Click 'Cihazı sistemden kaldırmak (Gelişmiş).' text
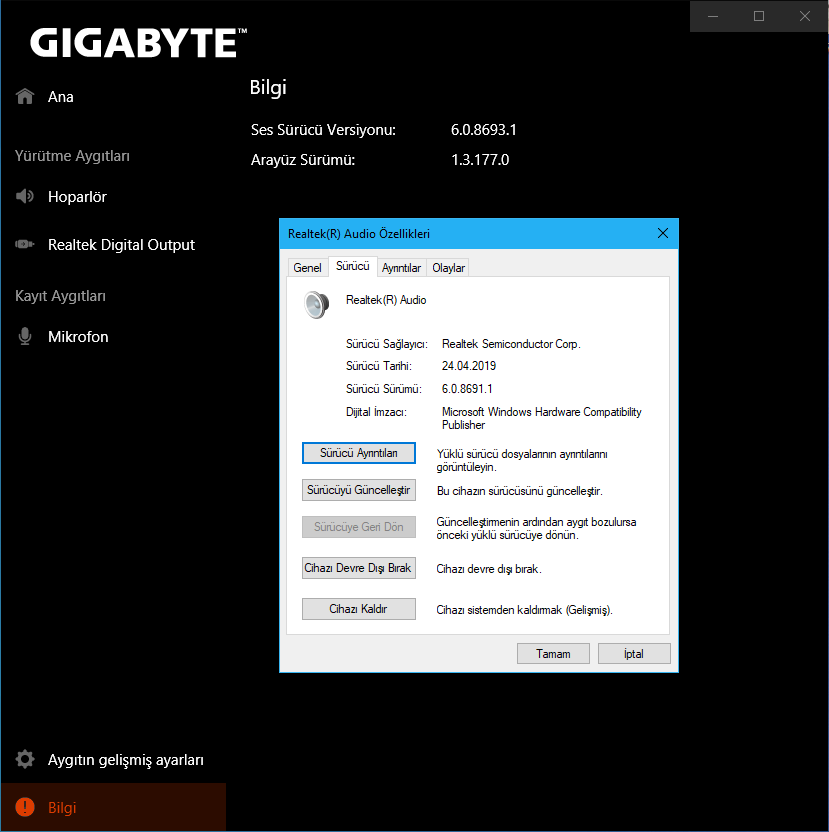 (524, 610)
